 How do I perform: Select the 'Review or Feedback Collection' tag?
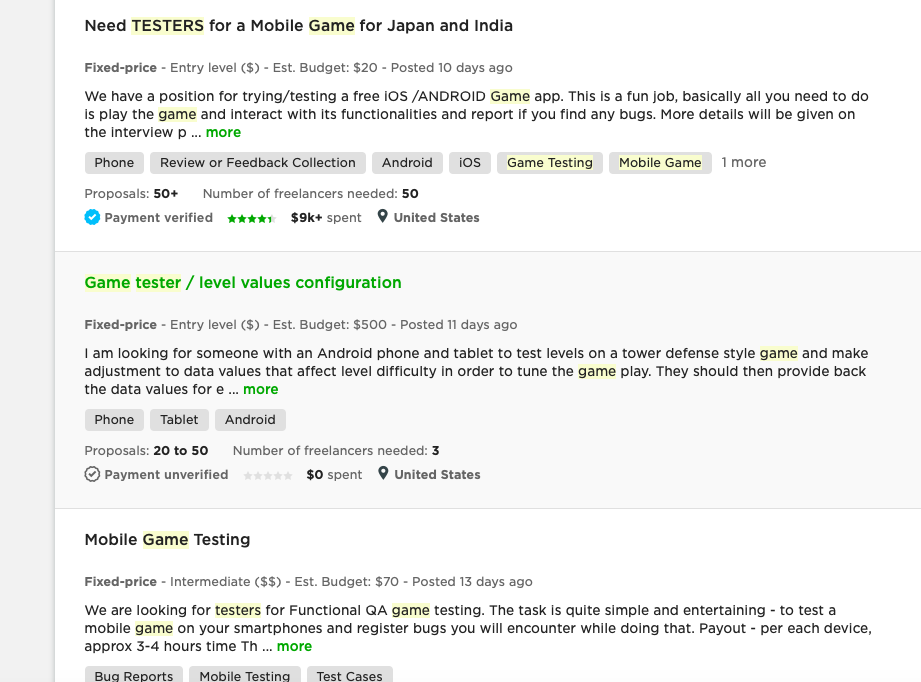(258, 163)
